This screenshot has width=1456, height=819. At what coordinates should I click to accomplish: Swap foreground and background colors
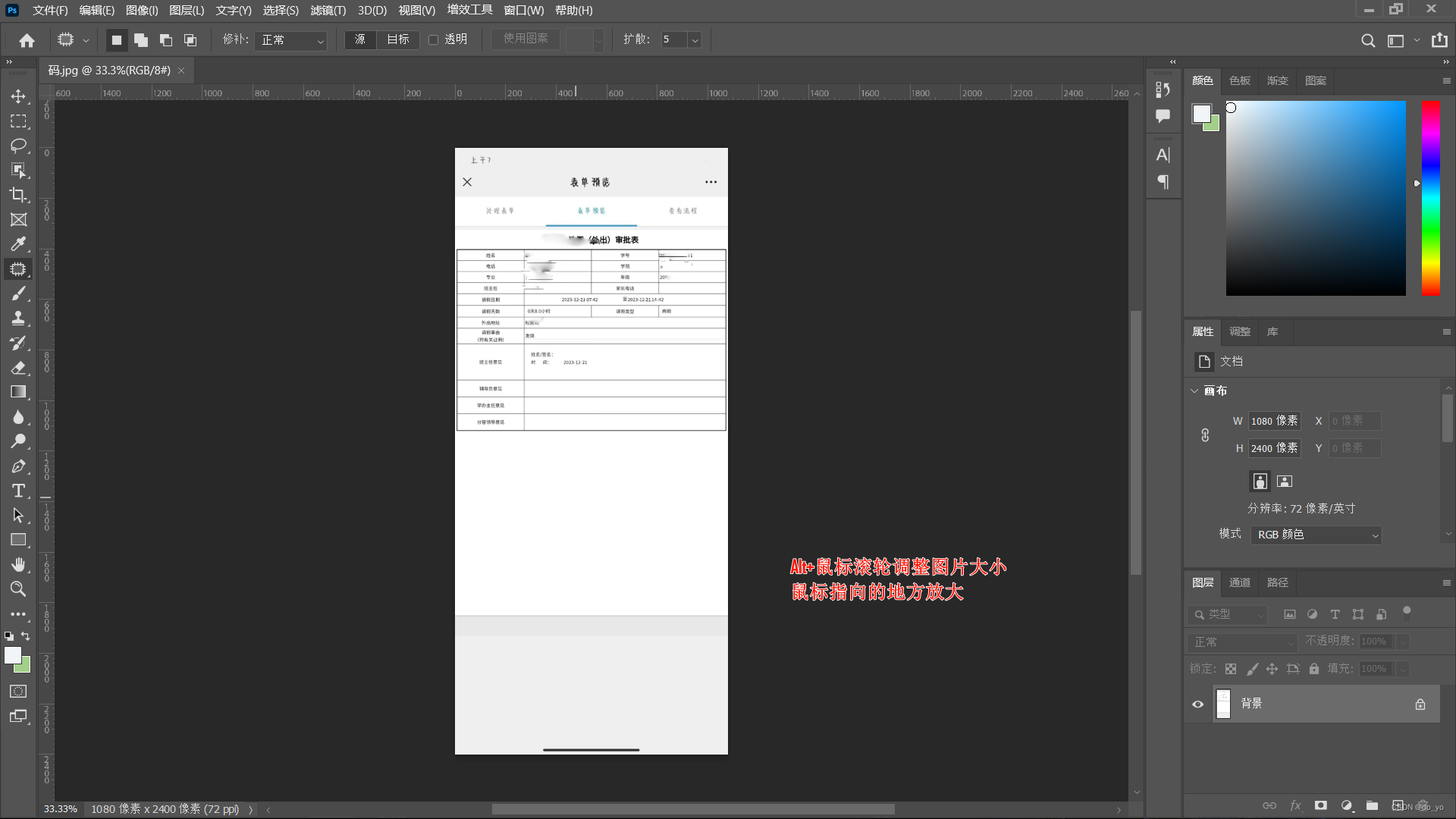point(26,636)
